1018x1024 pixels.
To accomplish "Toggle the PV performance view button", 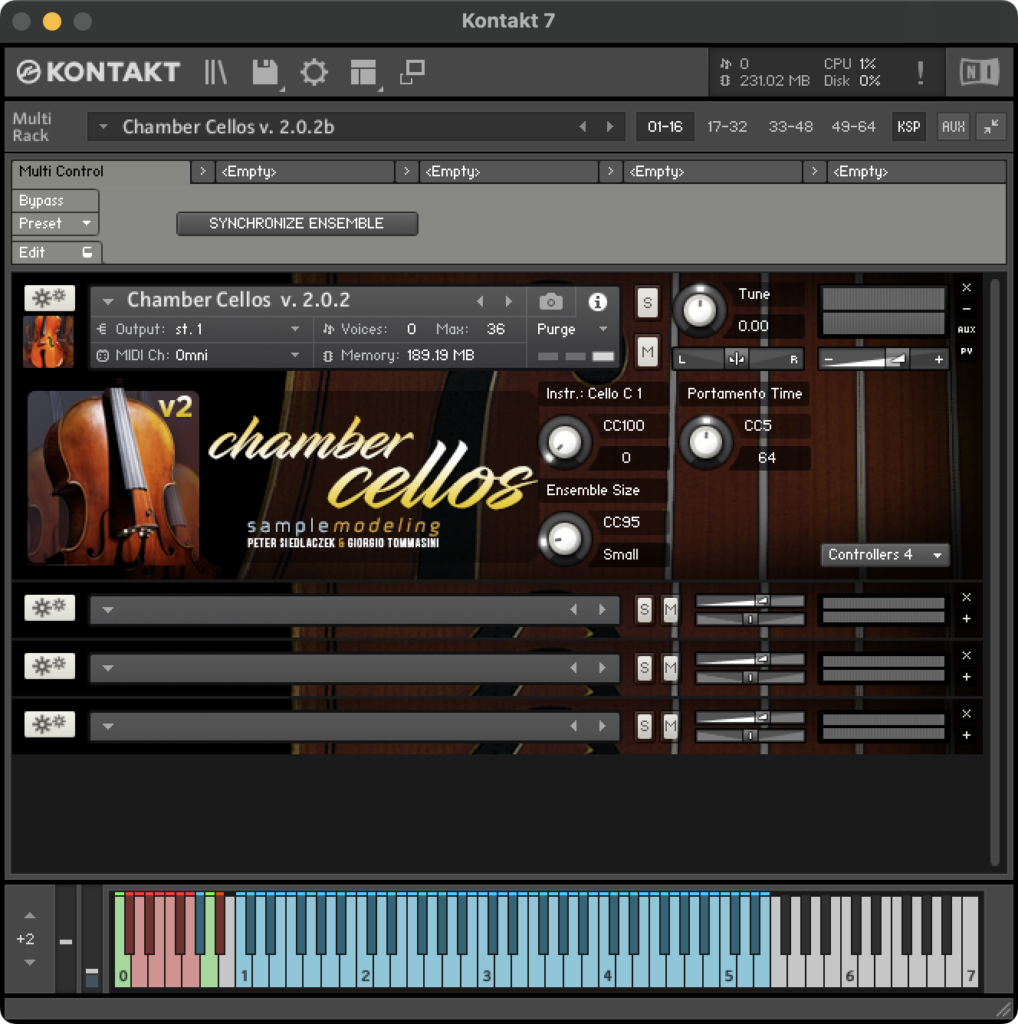I will [x=966, y=351].
